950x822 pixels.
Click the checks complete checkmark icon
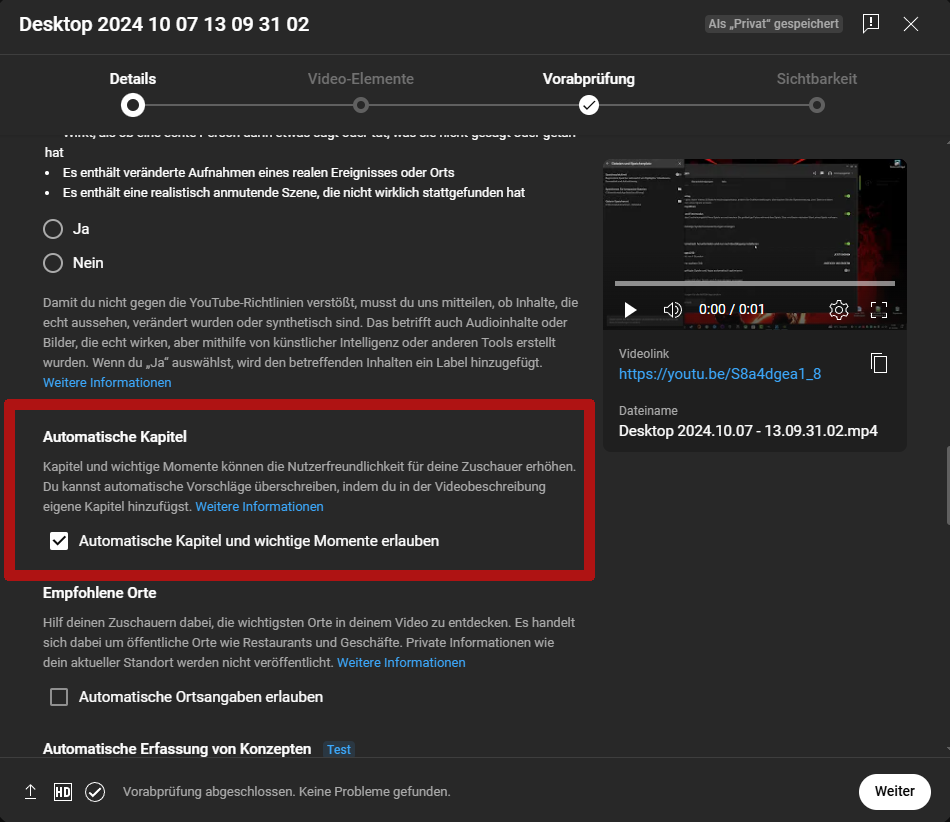click(95, 791)
